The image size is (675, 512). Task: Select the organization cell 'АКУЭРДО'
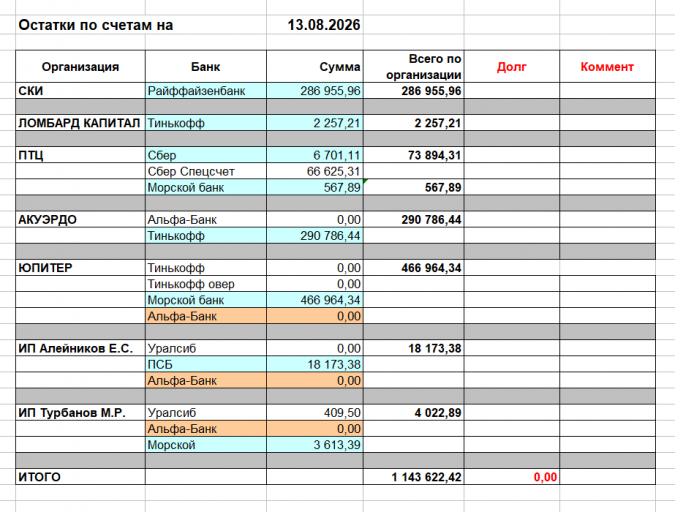[x=81, y=220]
